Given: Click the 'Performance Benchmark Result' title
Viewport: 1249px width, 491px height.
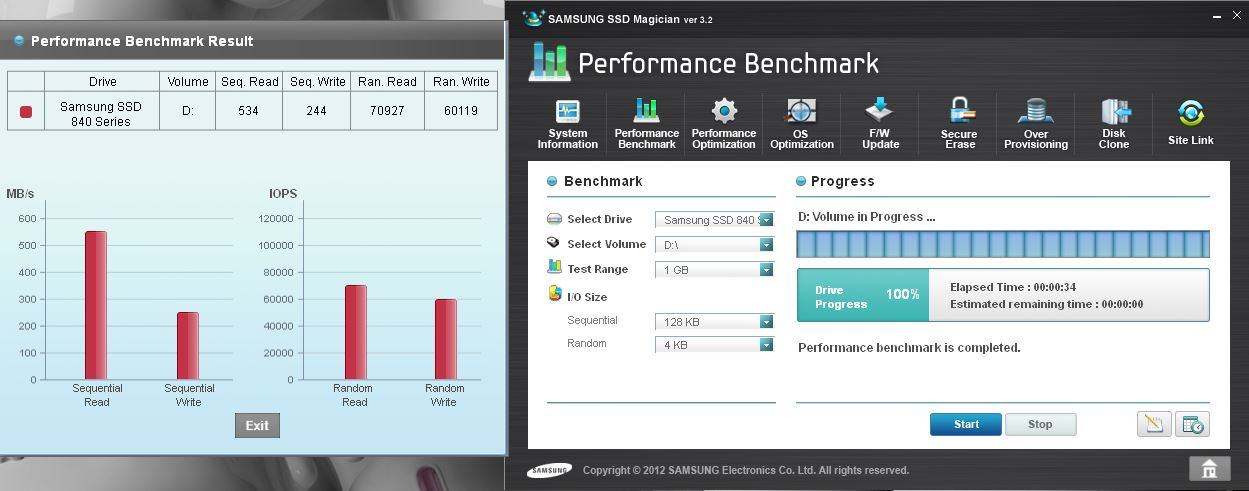Looking at the screenshot, I should point(142,41).
